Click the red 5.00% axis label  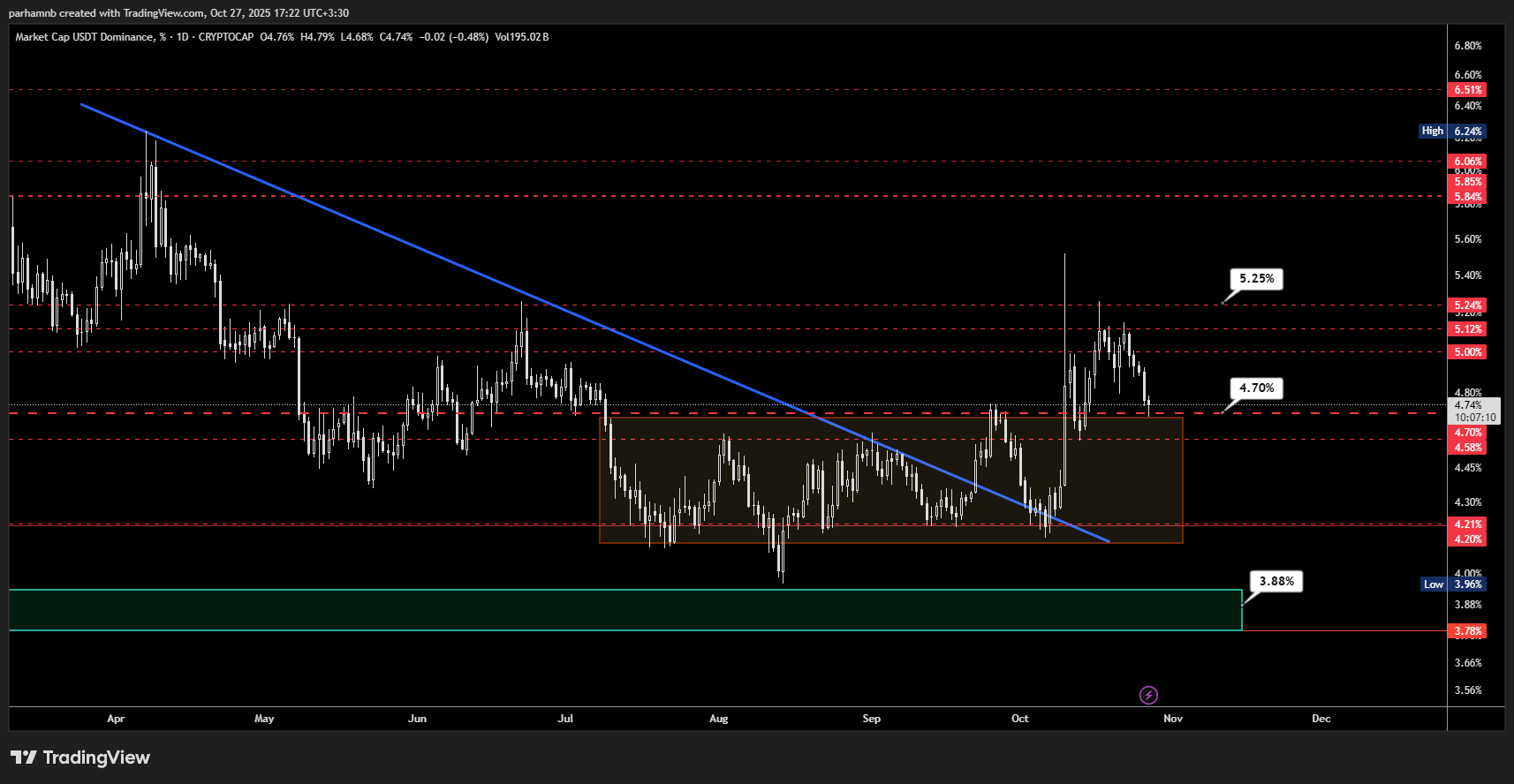click(x=1468, y=352)
